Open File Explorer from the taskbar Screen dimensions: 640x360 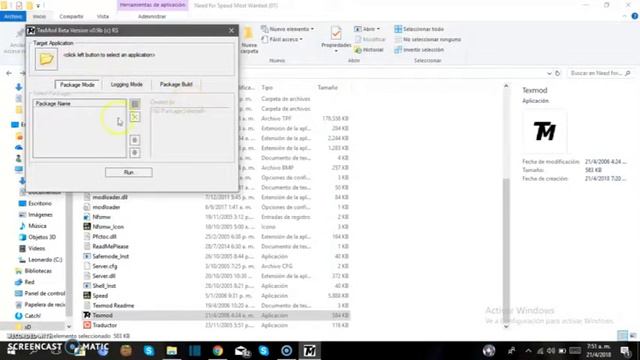172,351
